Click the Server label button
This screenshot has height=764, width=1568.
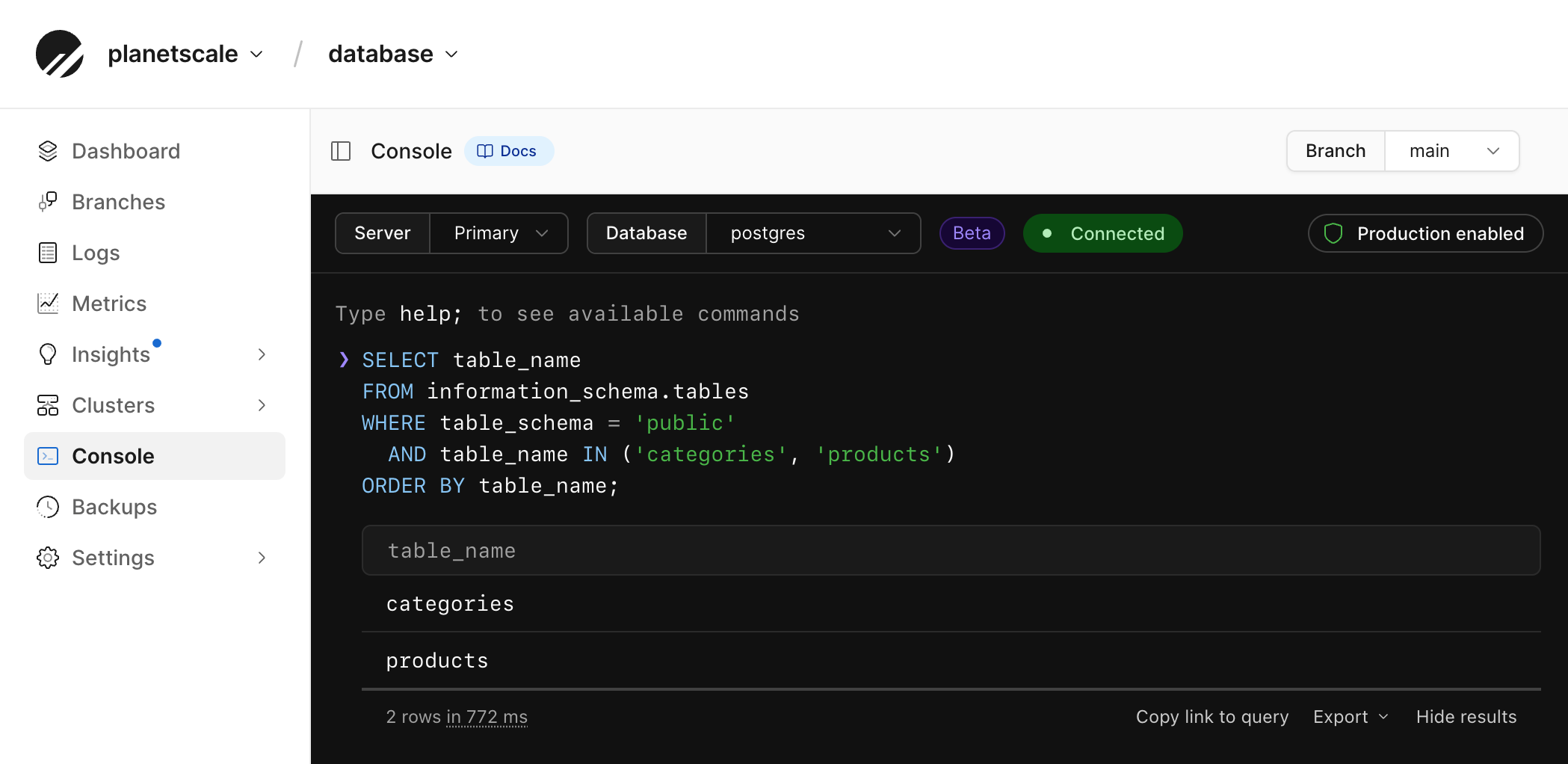[x=383, y=233]
